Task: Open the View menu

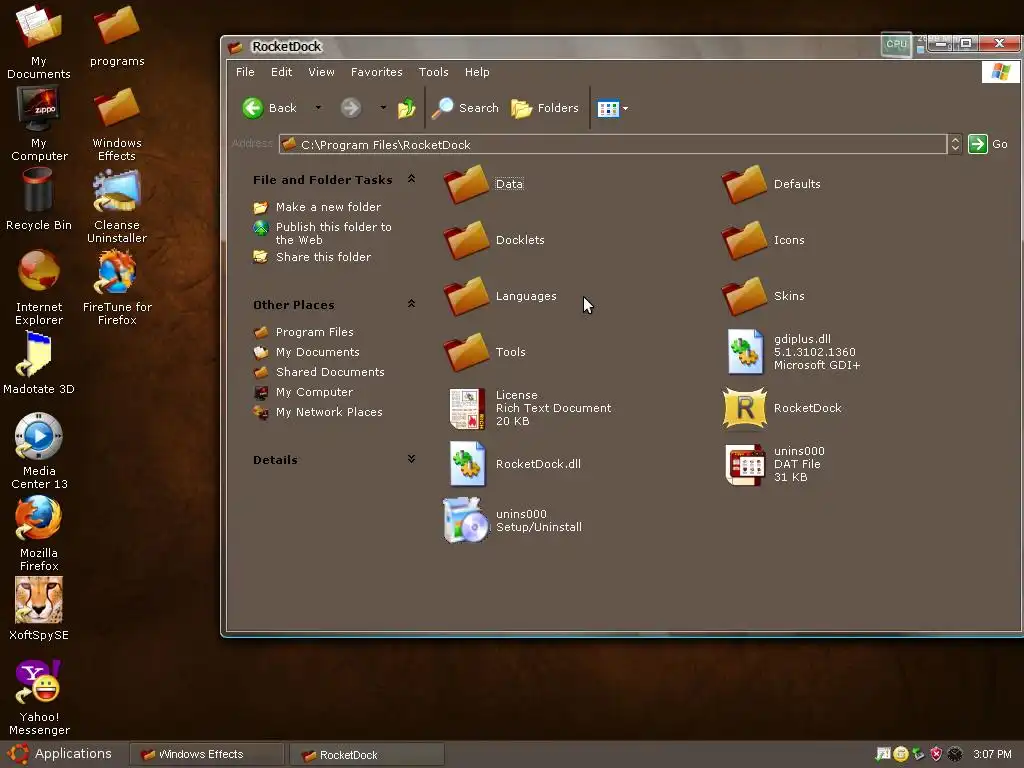Action: [x=321, y=72]
